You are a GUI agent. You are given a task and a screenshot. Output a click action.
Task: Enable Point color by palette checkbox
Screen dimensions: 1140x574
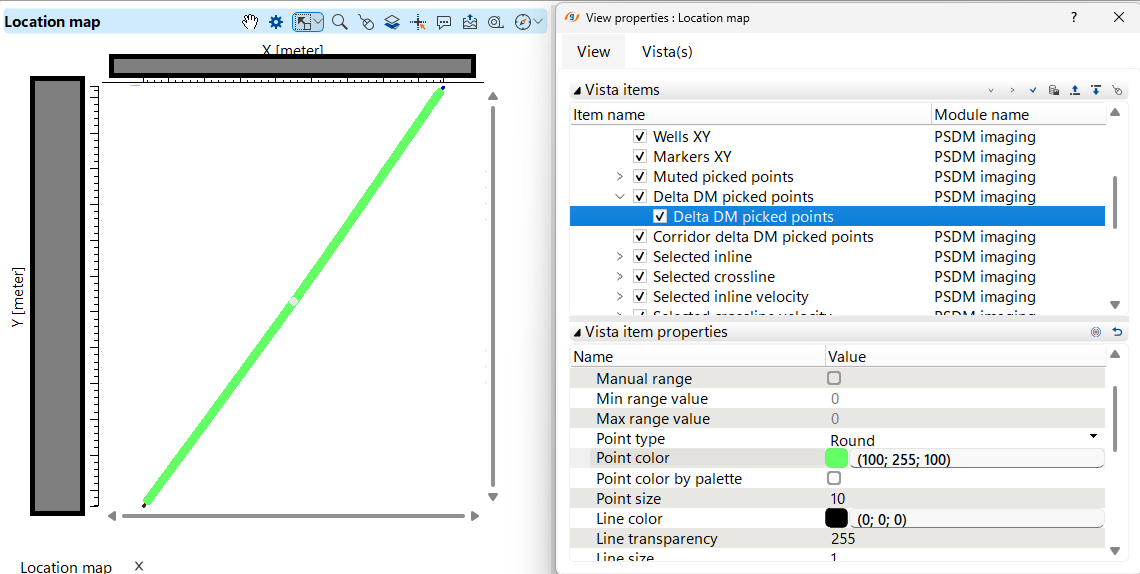(x=834, y=478)
